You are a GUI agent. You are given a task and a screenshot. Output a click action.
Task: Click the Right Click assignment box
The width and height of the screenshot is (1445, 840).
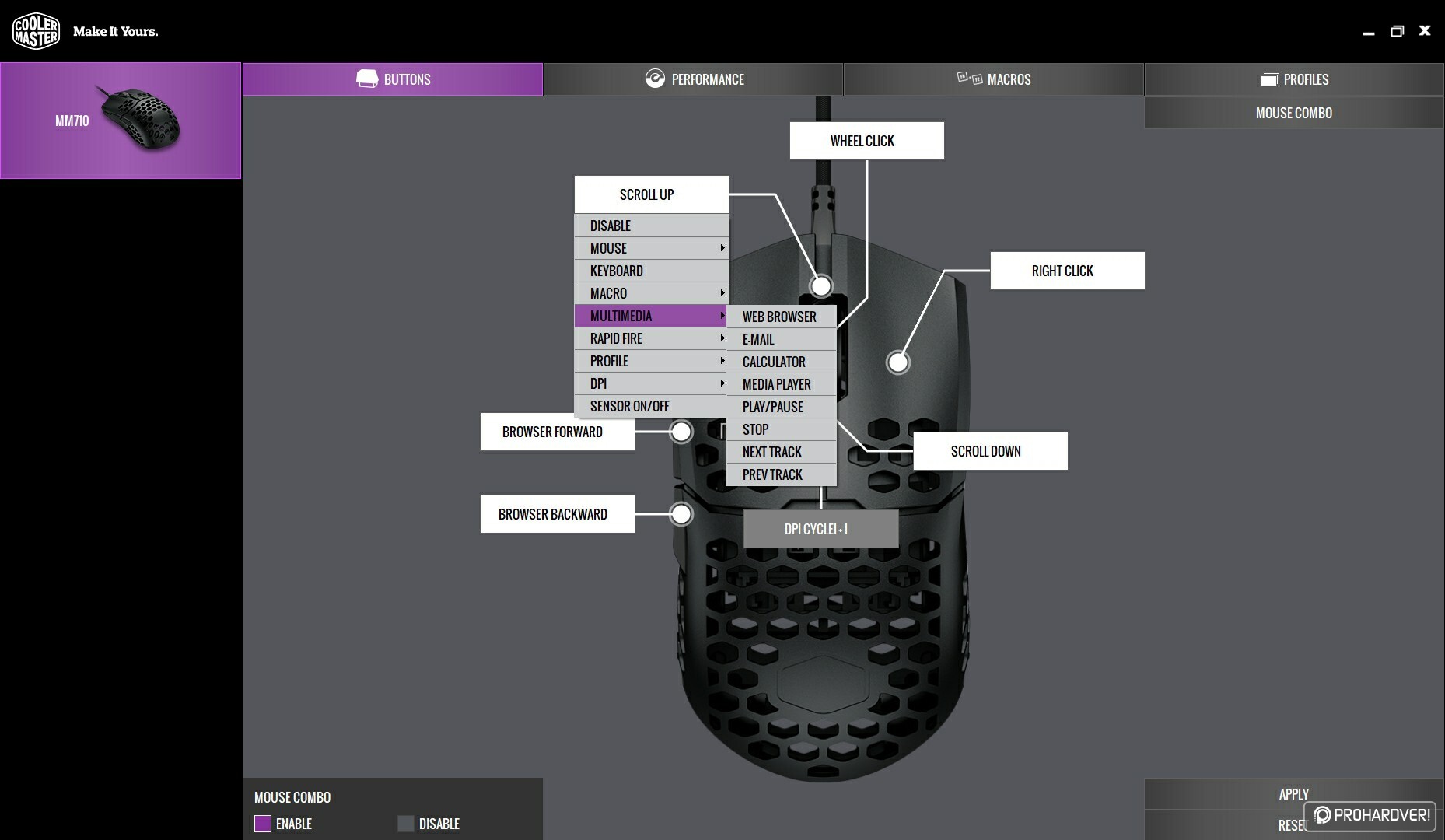point(1067,271)
